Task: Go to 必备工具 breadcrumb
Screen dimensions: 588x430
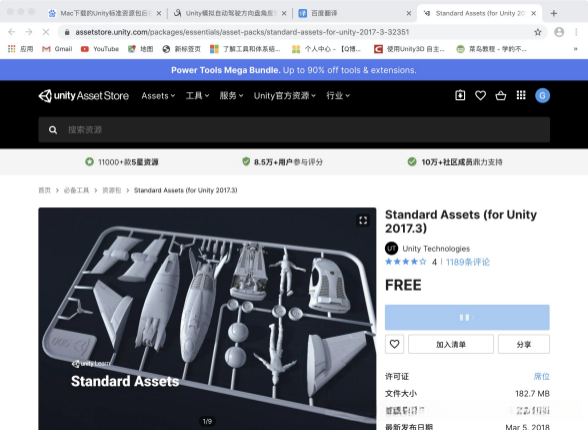Action: (x=76, y=190)
